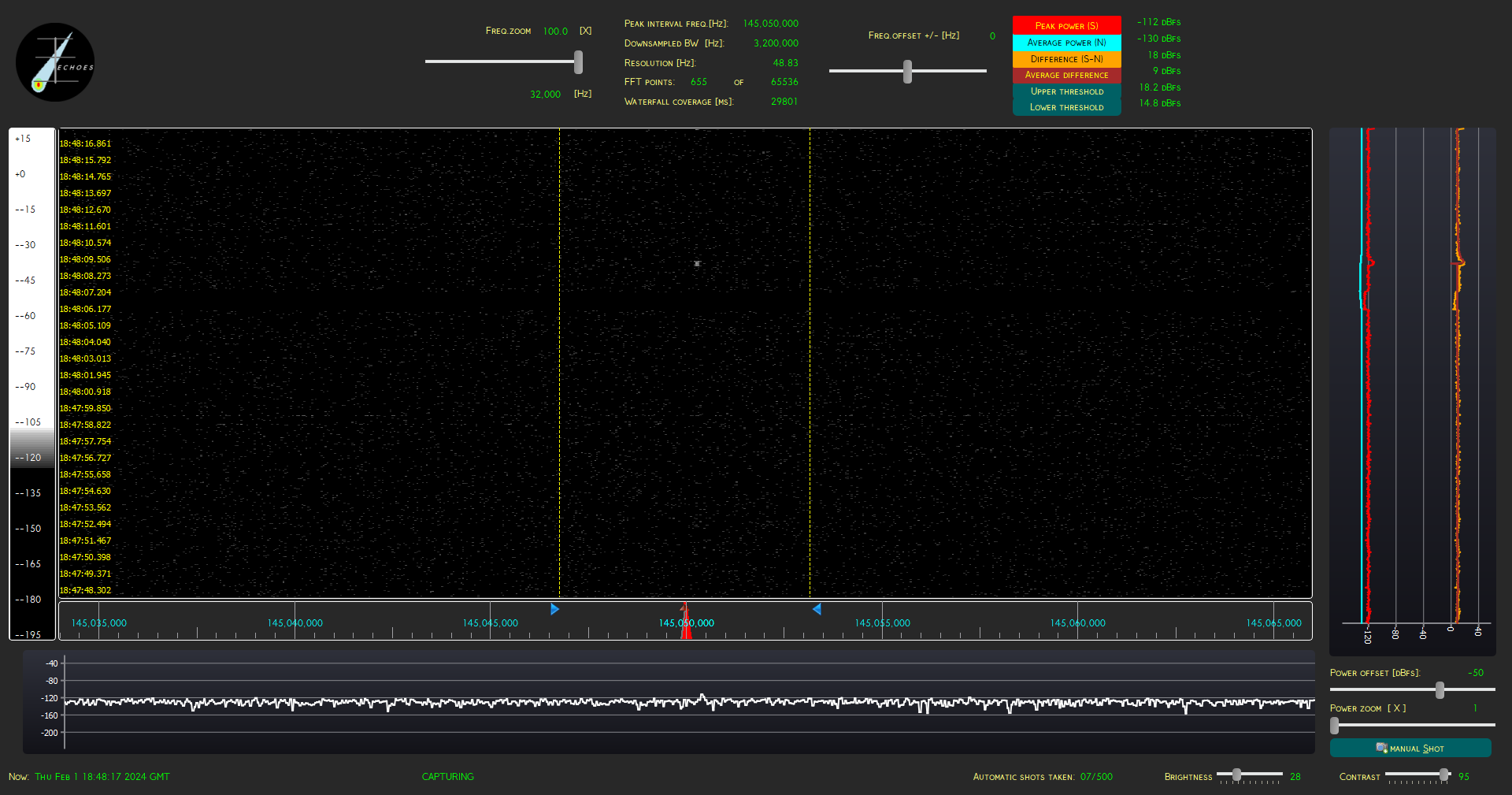Click the current date and time readout
Viewport: 1512px width, 795px height.
pyautogui.click(x=102, y=777)
